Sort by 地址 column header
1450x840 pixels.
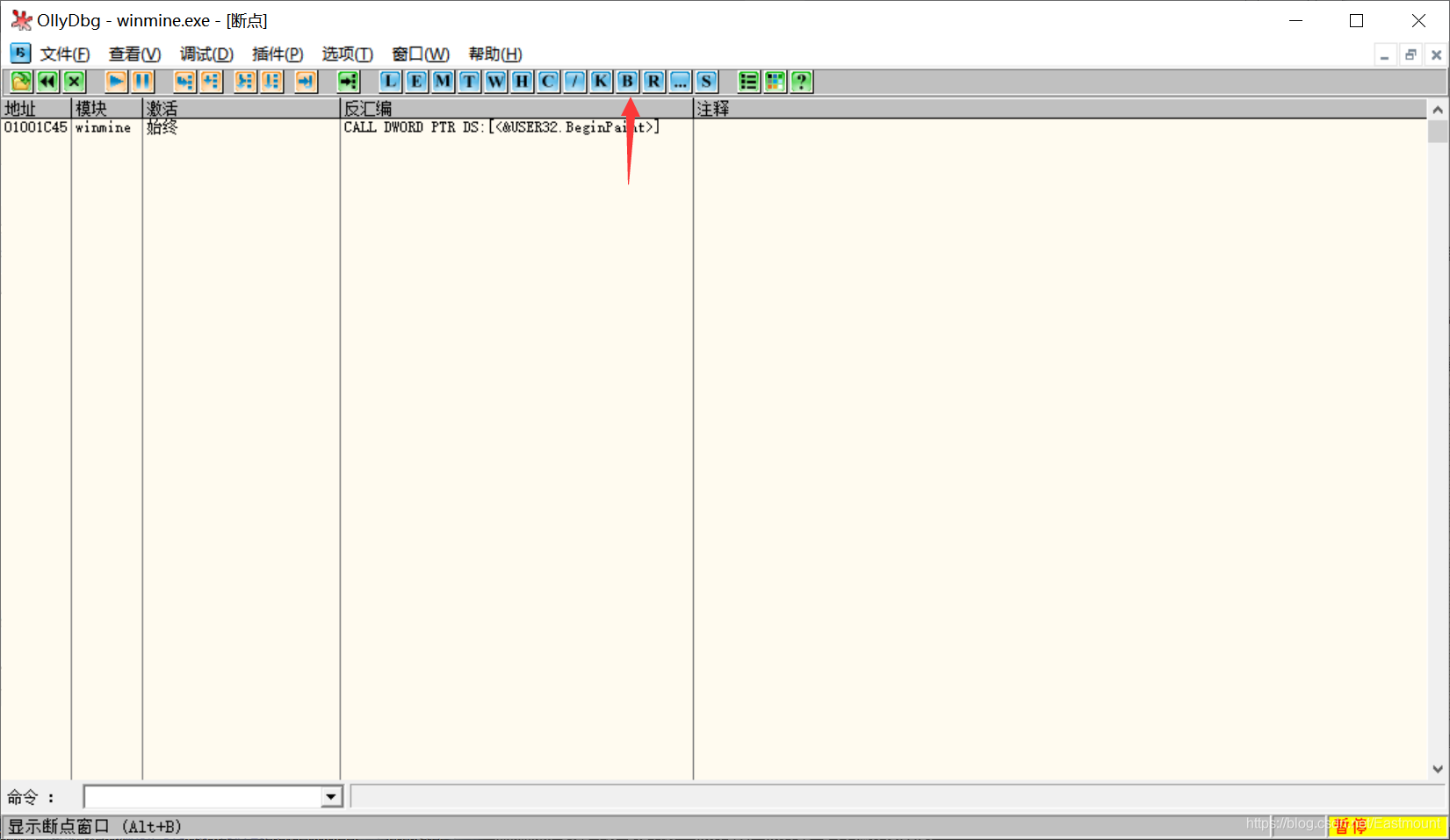tap(36, 109)
